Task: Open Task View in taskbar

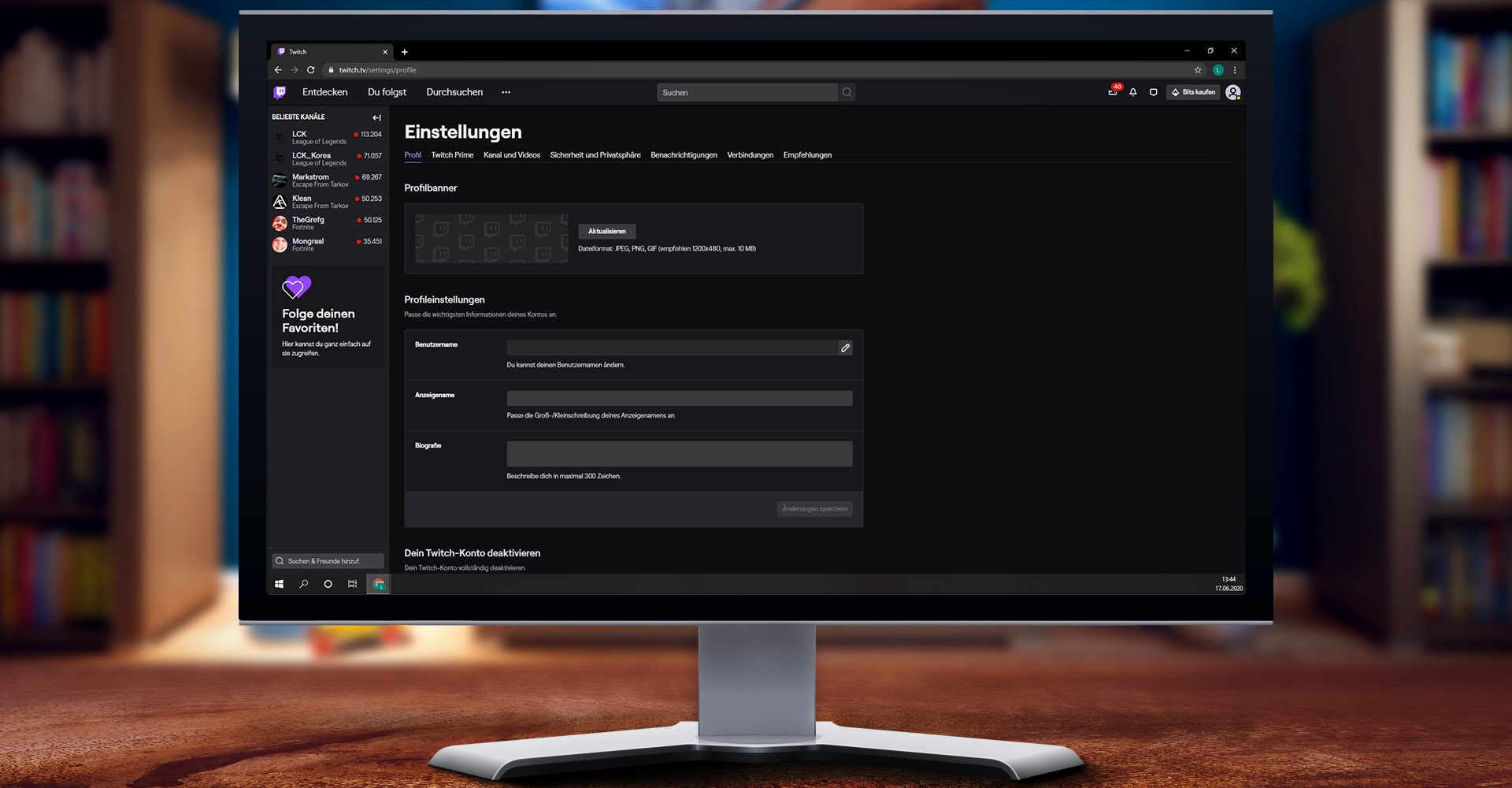Action: pos(352,584)
